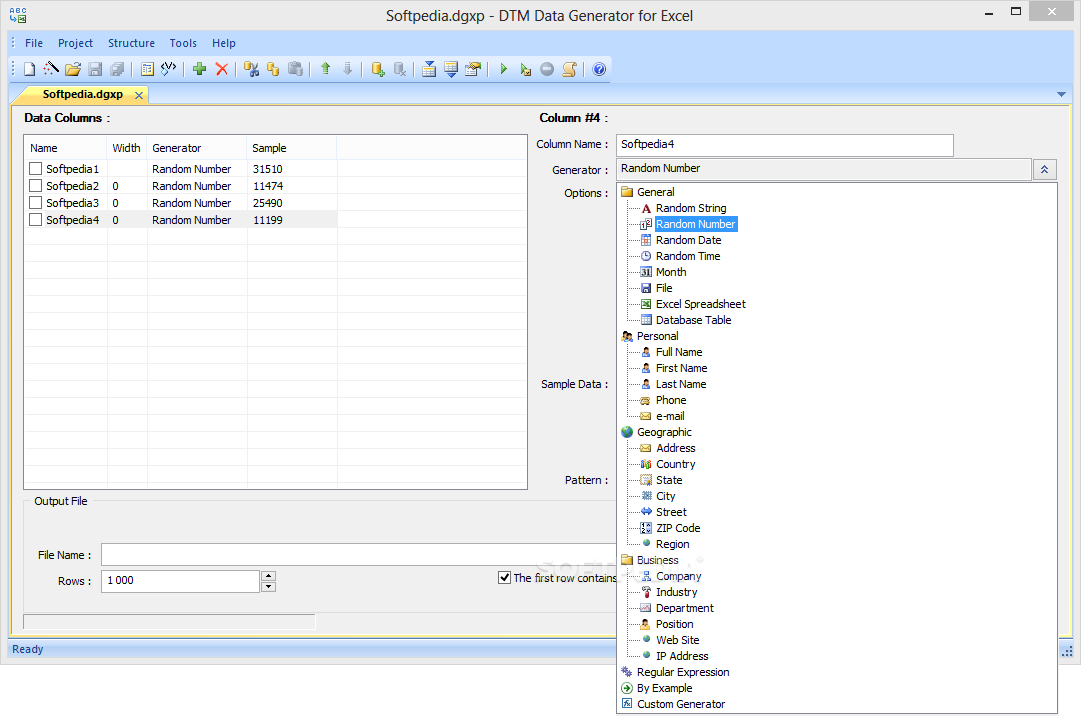Delete the column with the red X icon
This screenshot has height=716, width=1081.
coord(221,69)
